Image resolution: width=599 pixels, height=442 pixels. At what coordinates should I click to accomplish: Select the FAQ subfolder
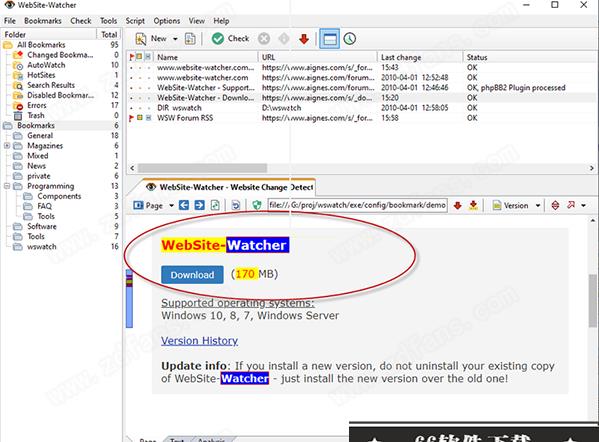[x=44, y=206]
